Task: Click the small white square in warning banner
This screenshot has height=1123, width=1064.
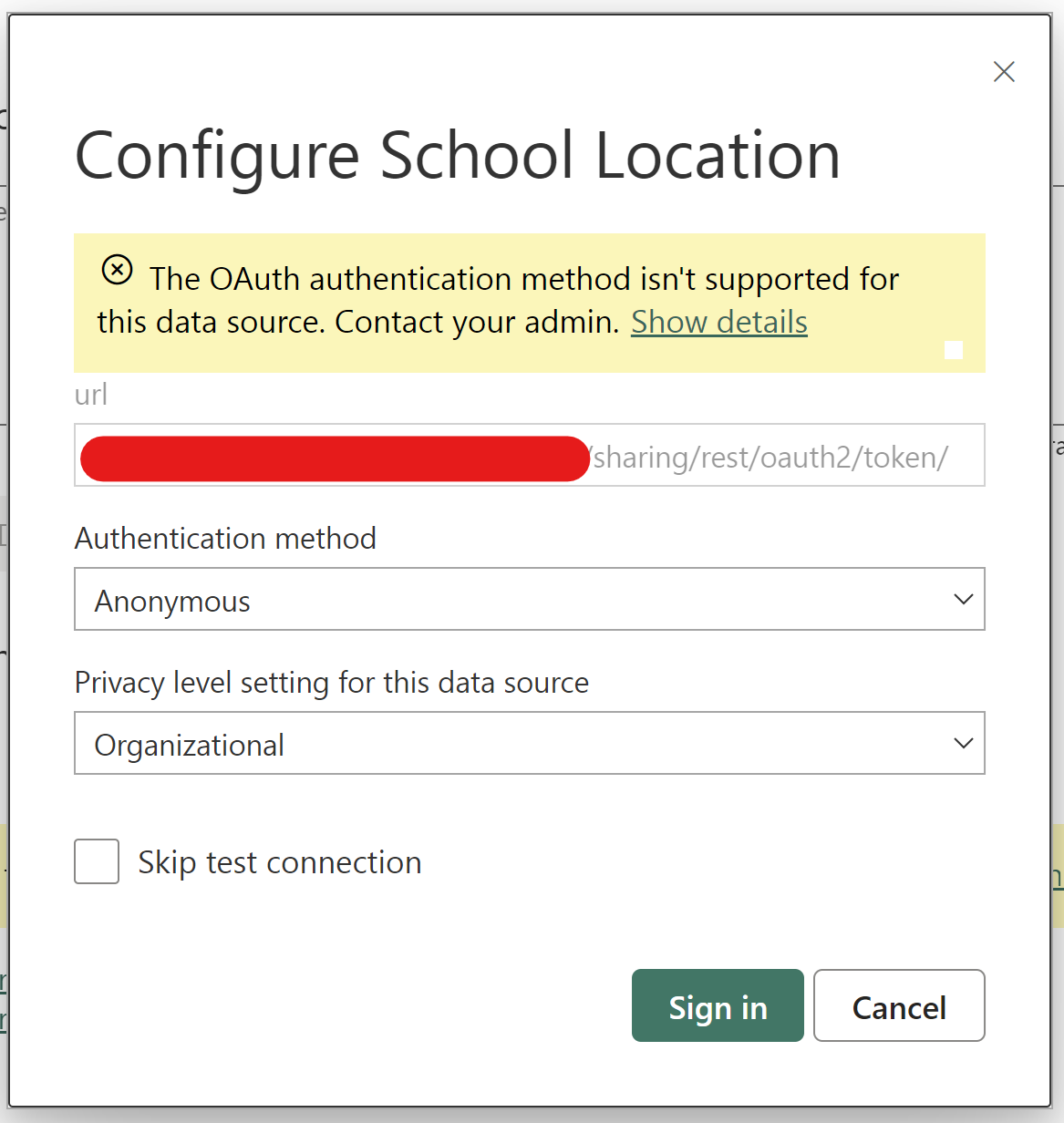Action: 954,350
